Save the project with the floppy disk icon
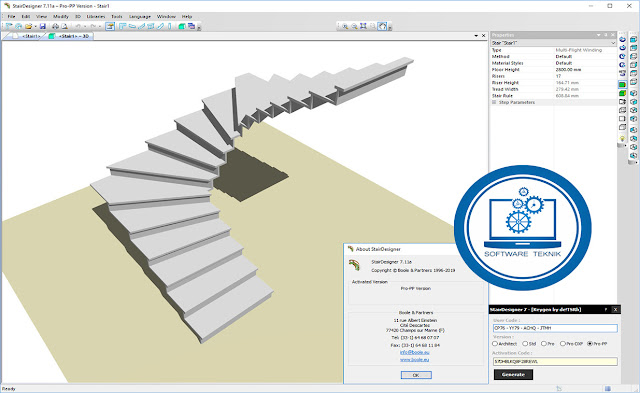Image resolution: width=640 pixels, height=393 pixels. pos(42,26)
